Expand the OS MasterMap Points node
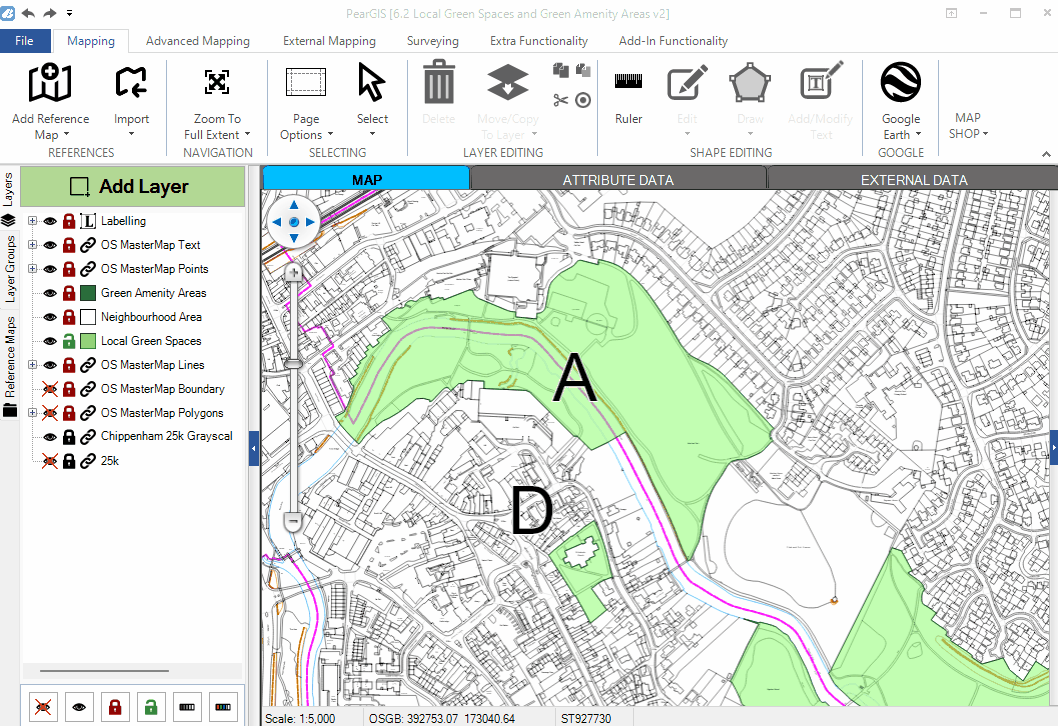 click(32, 269)
